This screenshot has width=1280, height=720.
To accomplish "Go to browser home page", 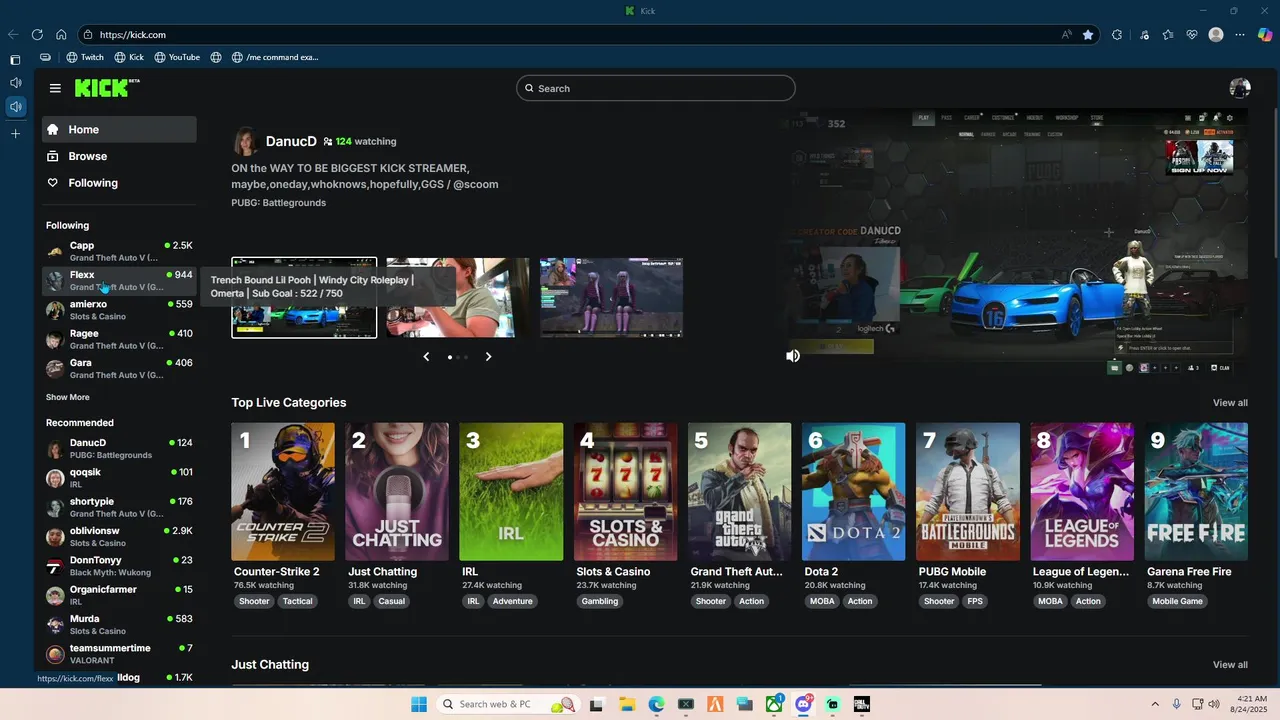I will (x=61, y=34).
